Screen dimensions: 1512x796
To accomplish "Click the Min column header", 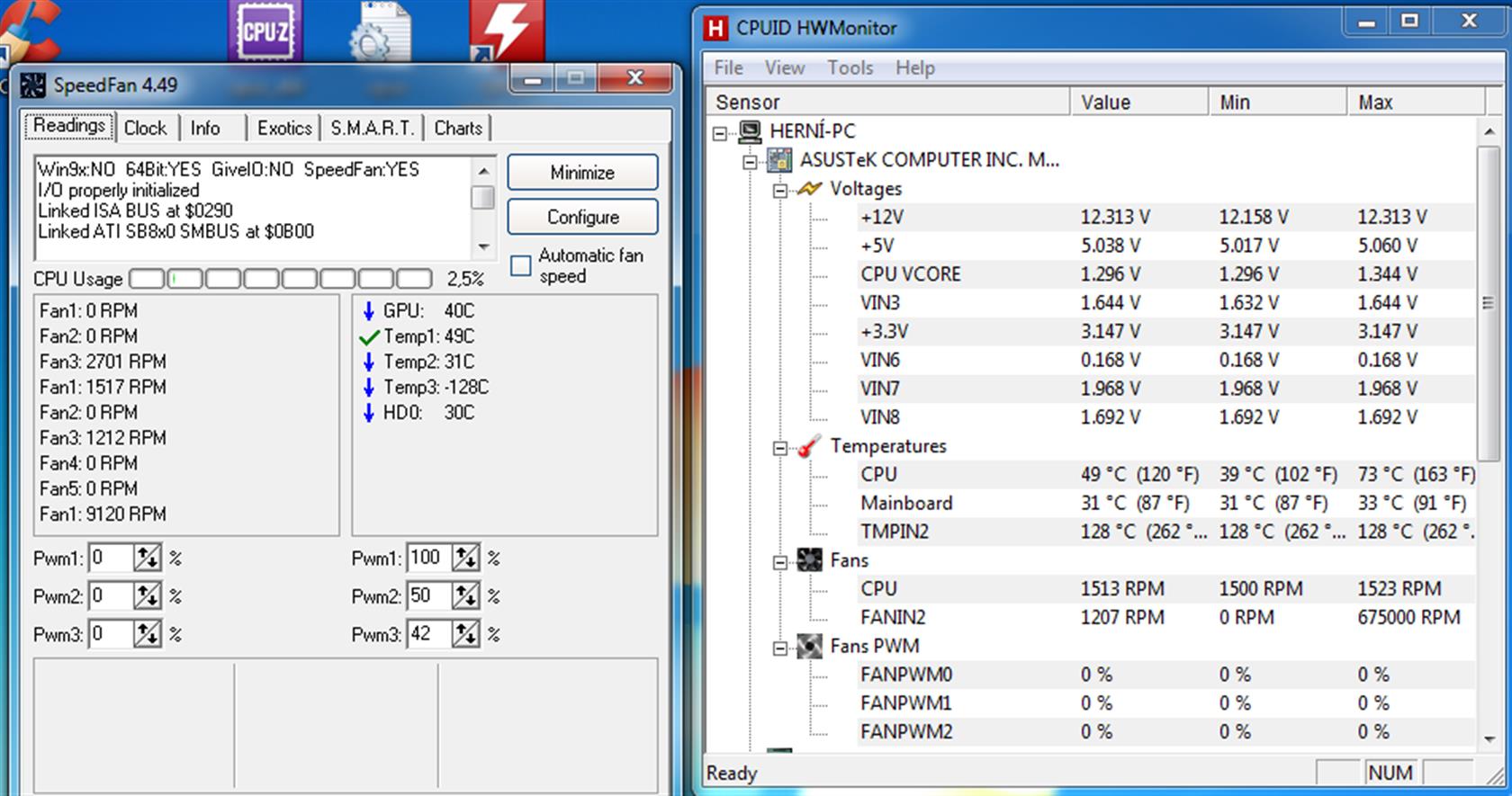I will tap(1277, 102).
